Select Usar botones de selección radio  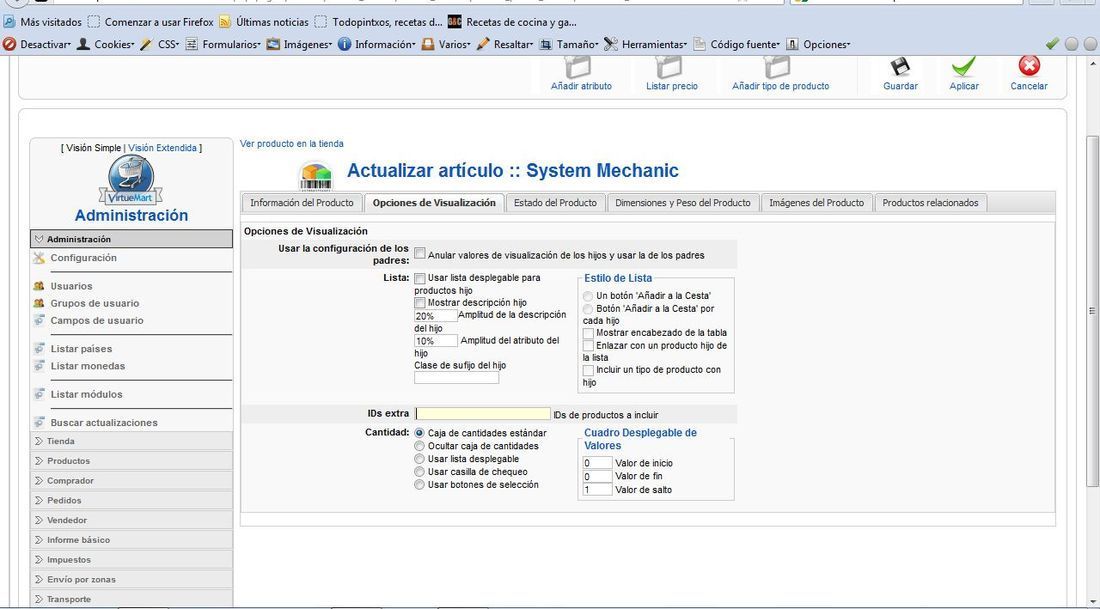coord(420,485)
